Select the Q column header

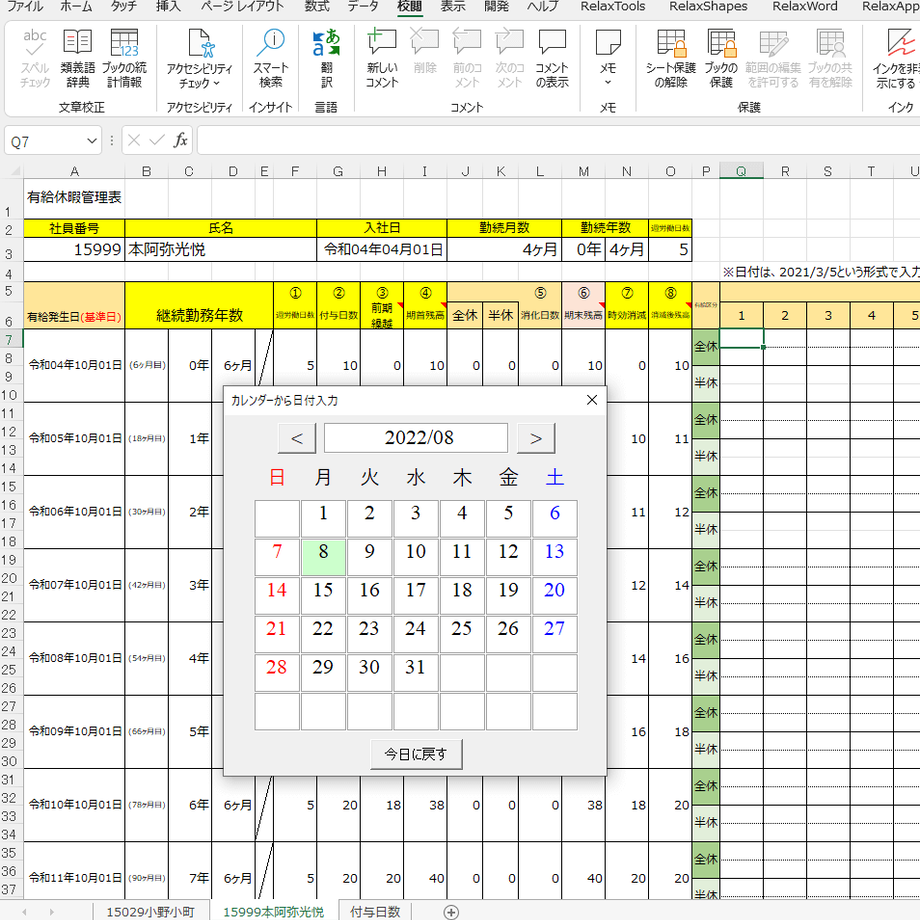(742, 171)
